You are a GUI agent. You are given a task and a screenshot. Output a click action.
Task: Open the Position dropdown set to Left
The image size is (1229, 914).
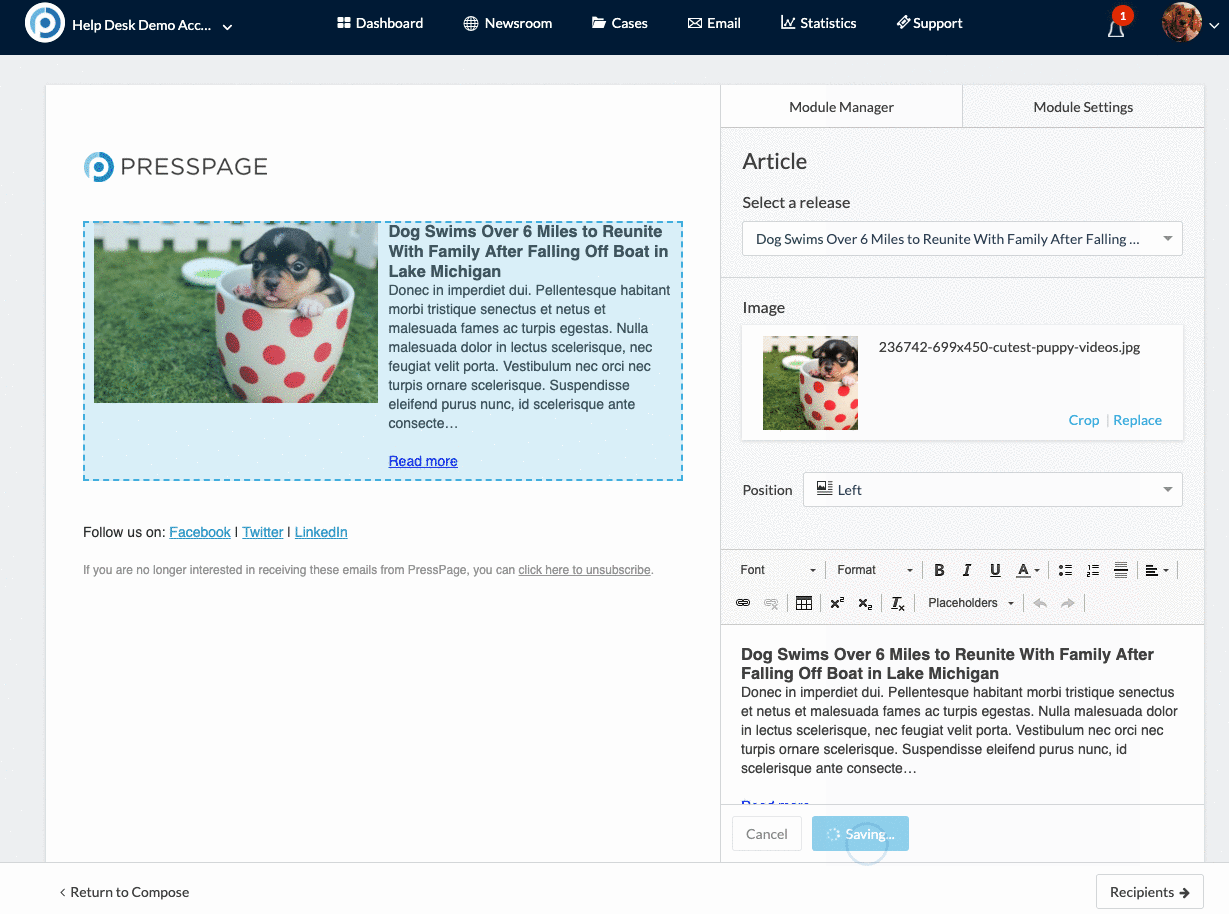[x=993, y=490]
